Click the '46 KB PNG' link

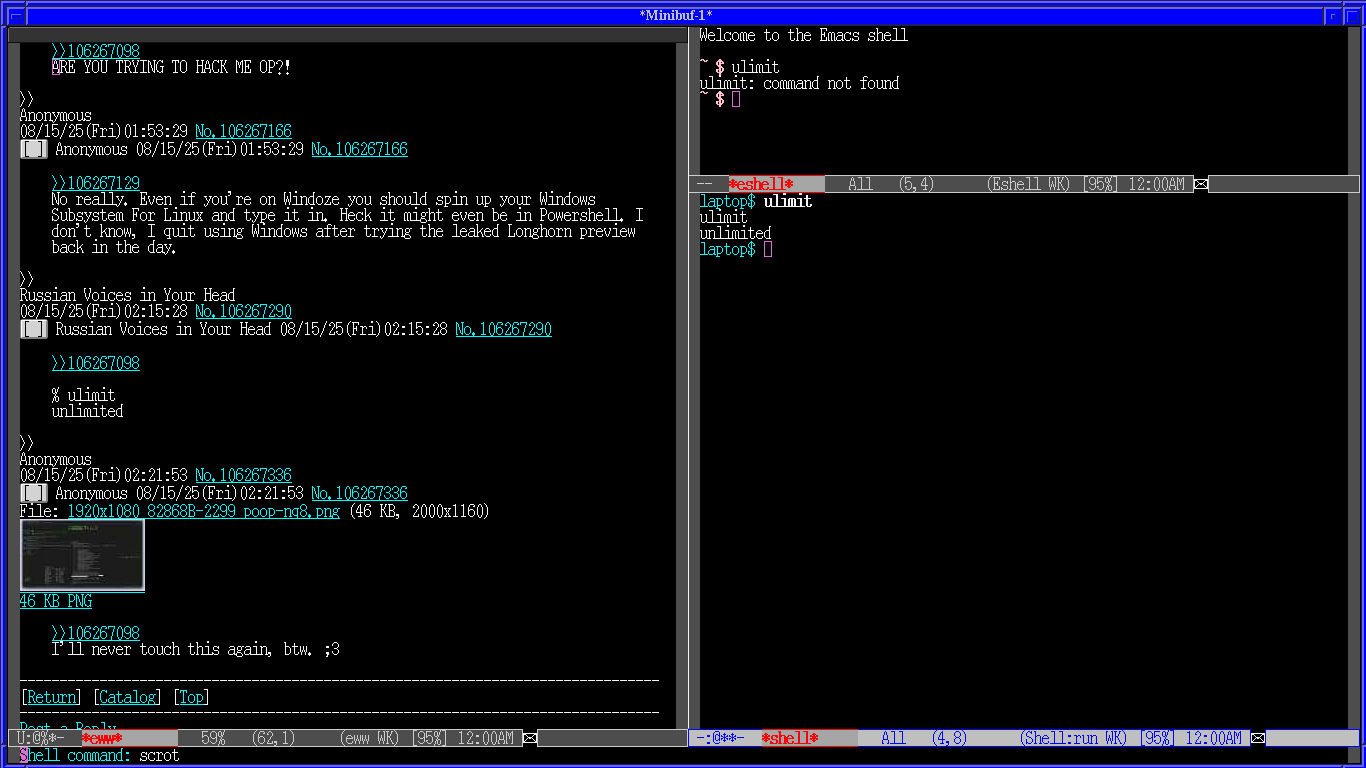pos(56,602)
